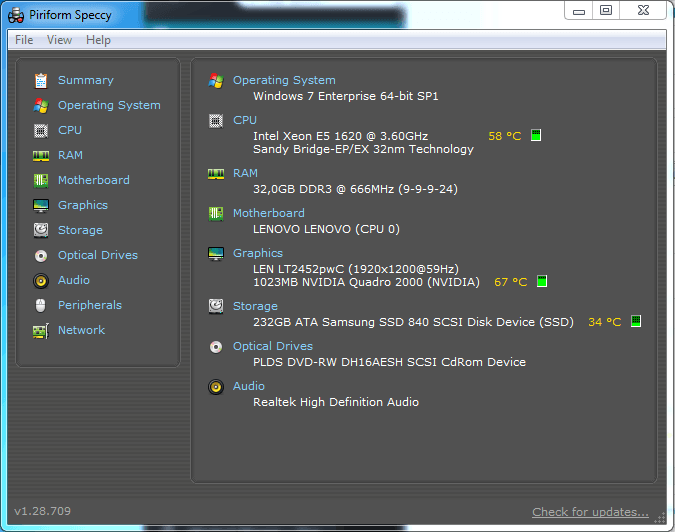
Task: Click the Graphics 67 °C temperature indicator
Action: click(x=542, y=282)
